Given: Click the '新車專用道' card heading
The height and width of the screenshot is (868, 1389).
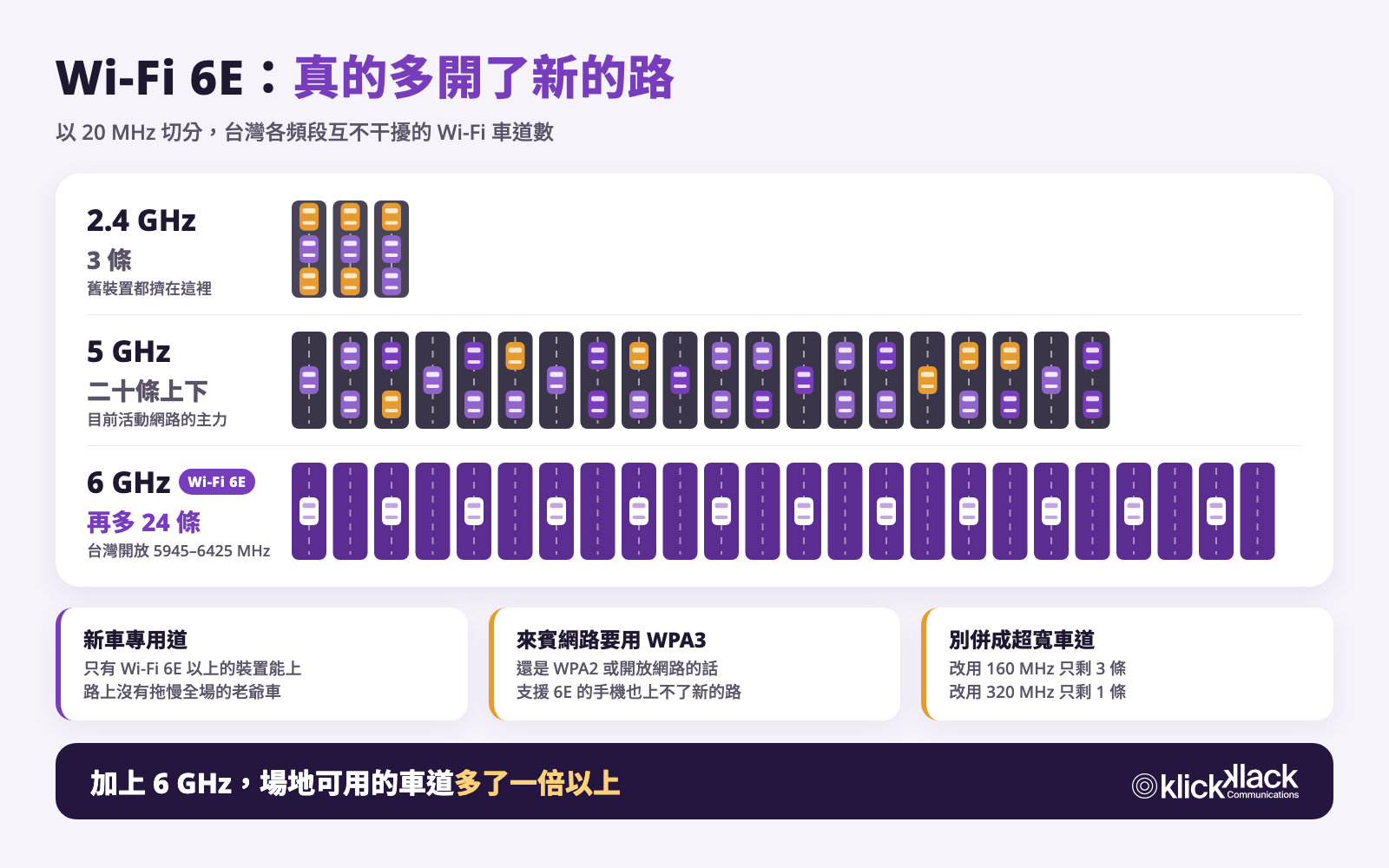Looking at the screenshot, I should (135, 640).
